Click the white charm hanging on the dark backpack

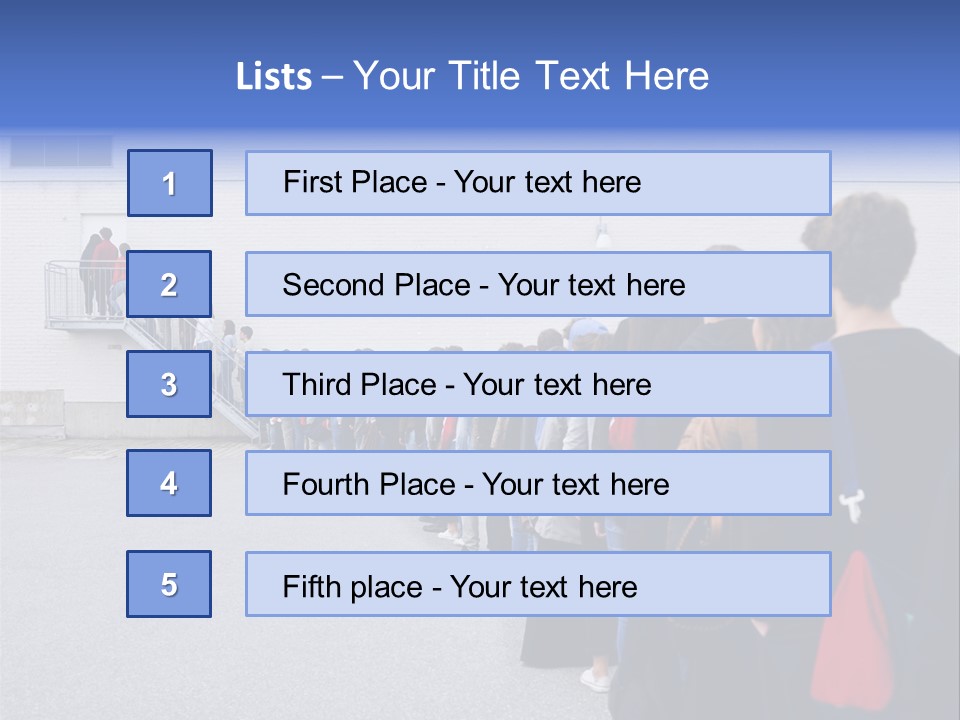pos(850,506)
